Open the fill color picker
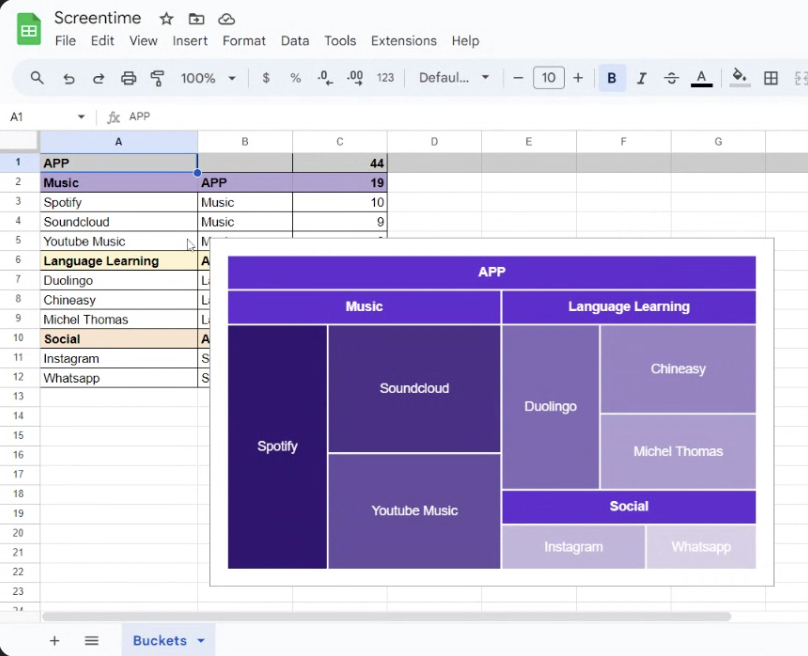Image resolution: width=808 pixels, height=656 pixels. coord(739,78)
